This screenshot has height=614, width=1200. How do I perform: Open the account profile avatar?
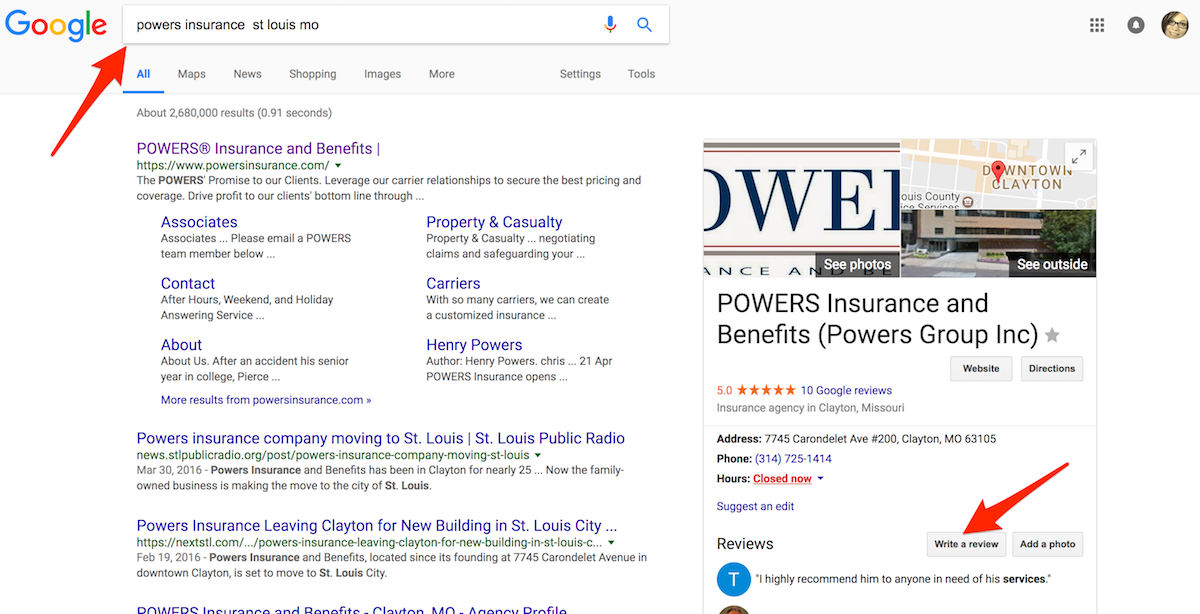[x=1175, y=25]
